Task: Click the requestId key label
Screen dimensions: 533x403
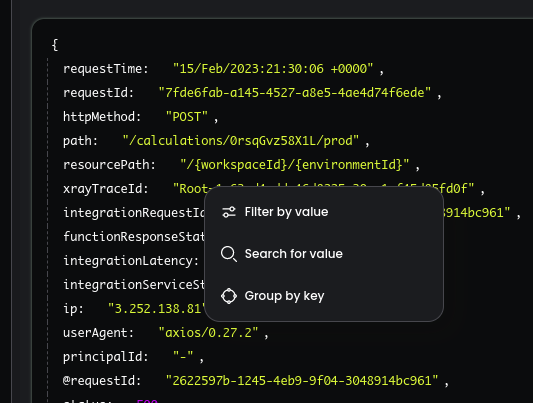Action: click(x=99, y=93)
